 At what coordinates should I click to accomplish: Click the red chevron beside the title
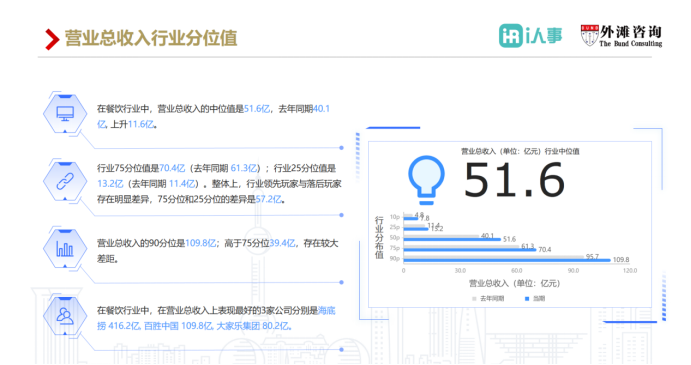(x=52, y=39)
